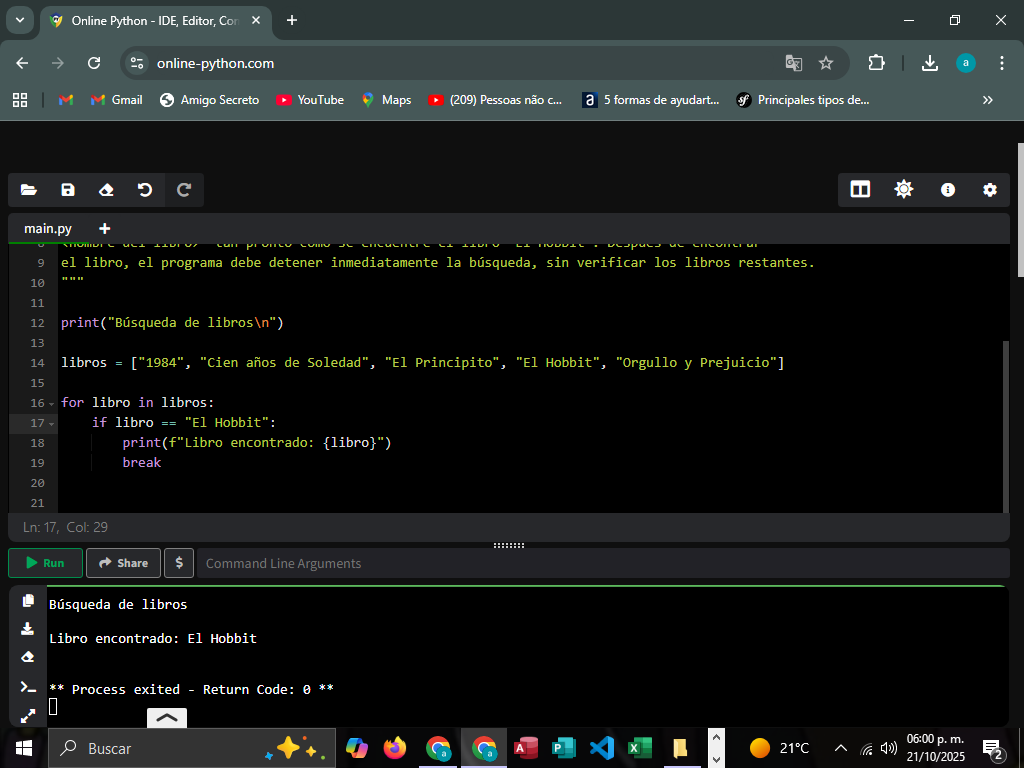Expand the console to fullscreen
This screenshot has height=768, width=1024.
(28, 715)
